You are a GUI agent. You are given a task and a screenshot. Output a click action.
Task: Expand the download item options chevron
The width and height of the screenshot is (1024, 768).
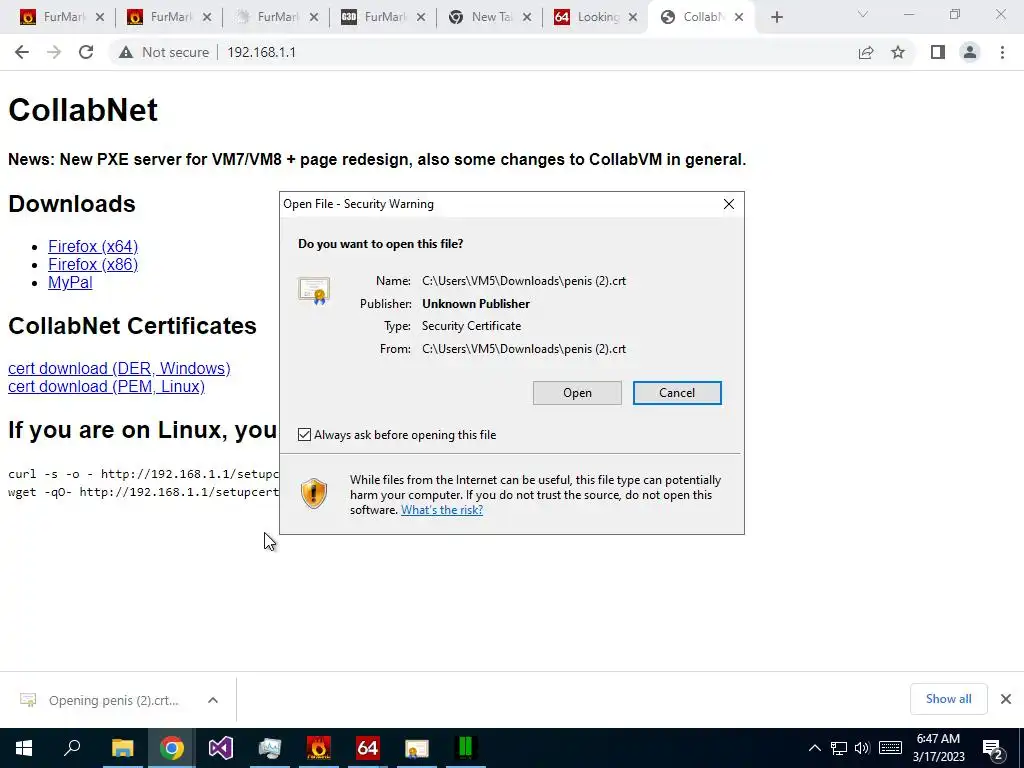213,700
